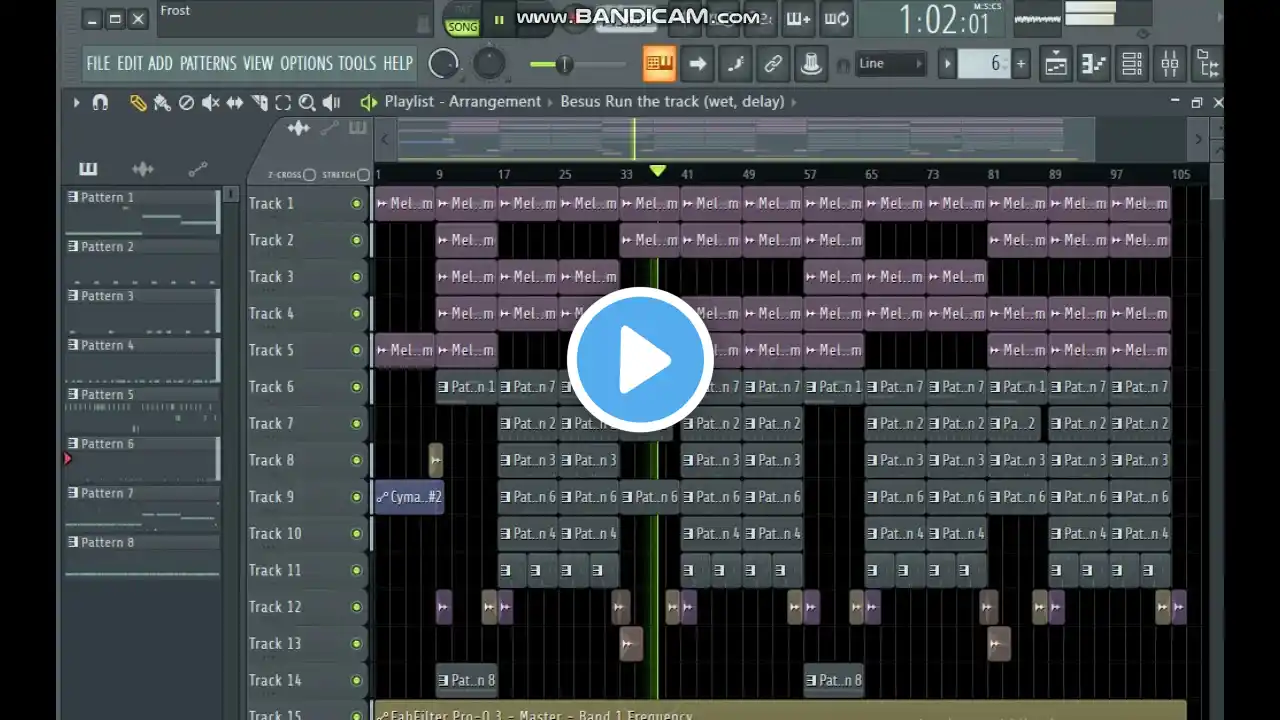Select Pattern 5 in the picker list
Screen dimensions: 1280x720
(x=141, y=410)
